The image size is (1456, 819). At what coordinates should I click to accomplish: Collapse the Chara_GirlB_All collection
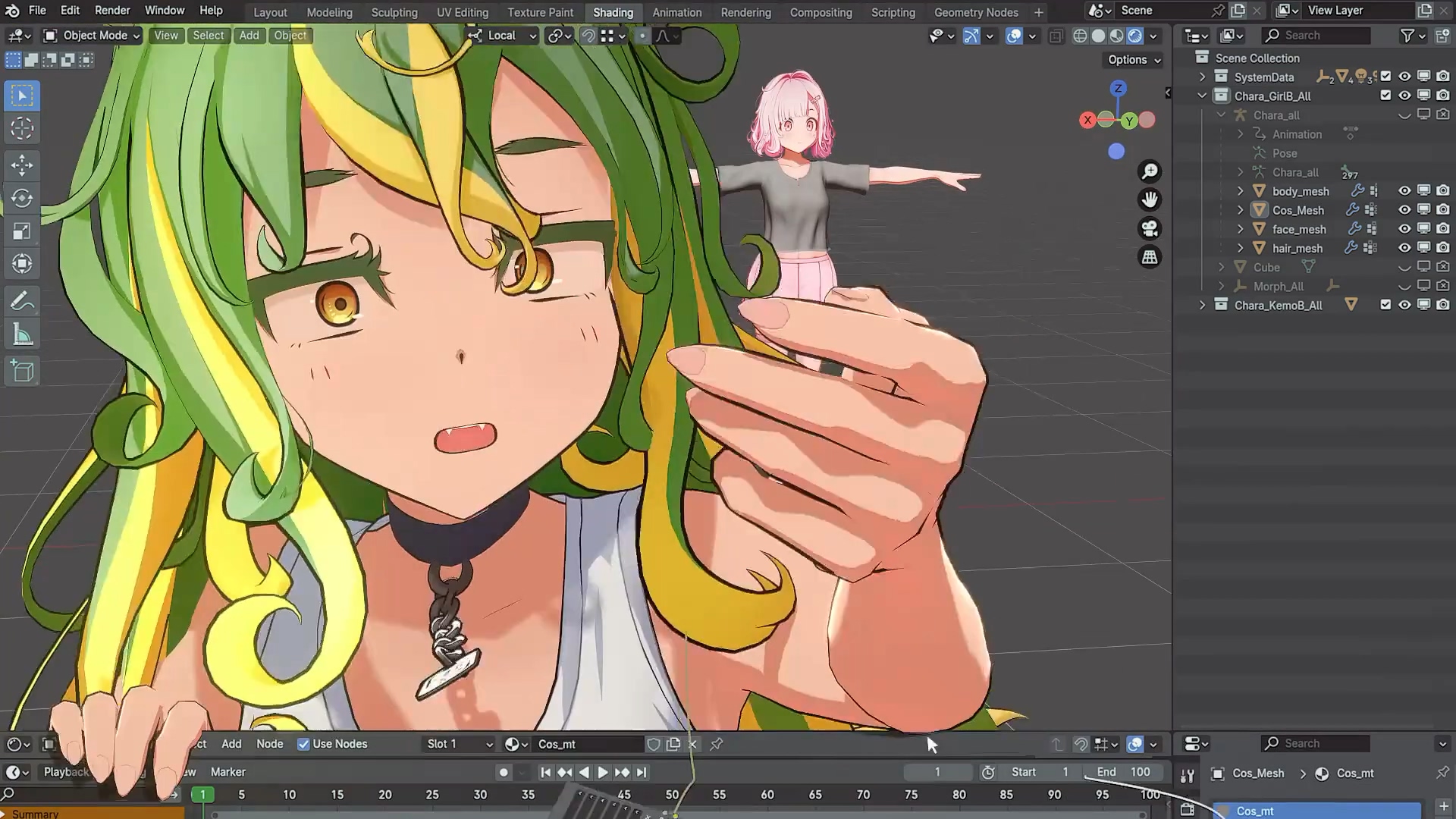point(1202,96)
